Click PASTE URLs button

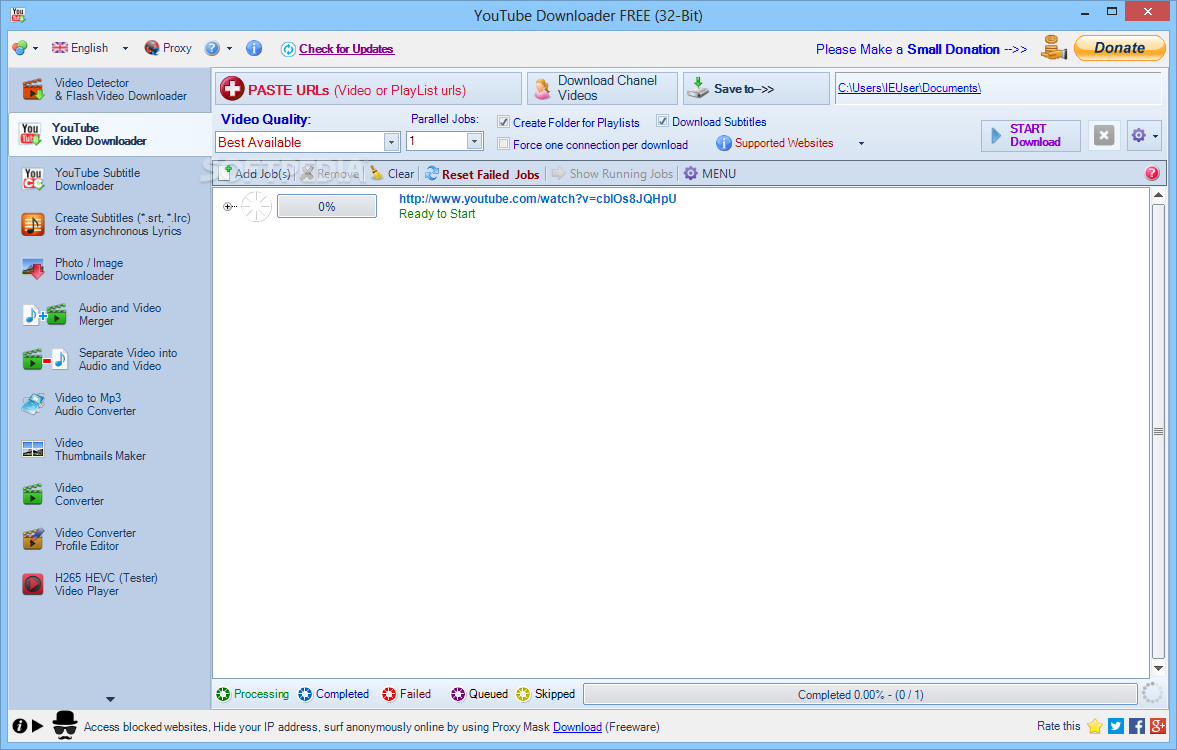[x=368, y=89]
